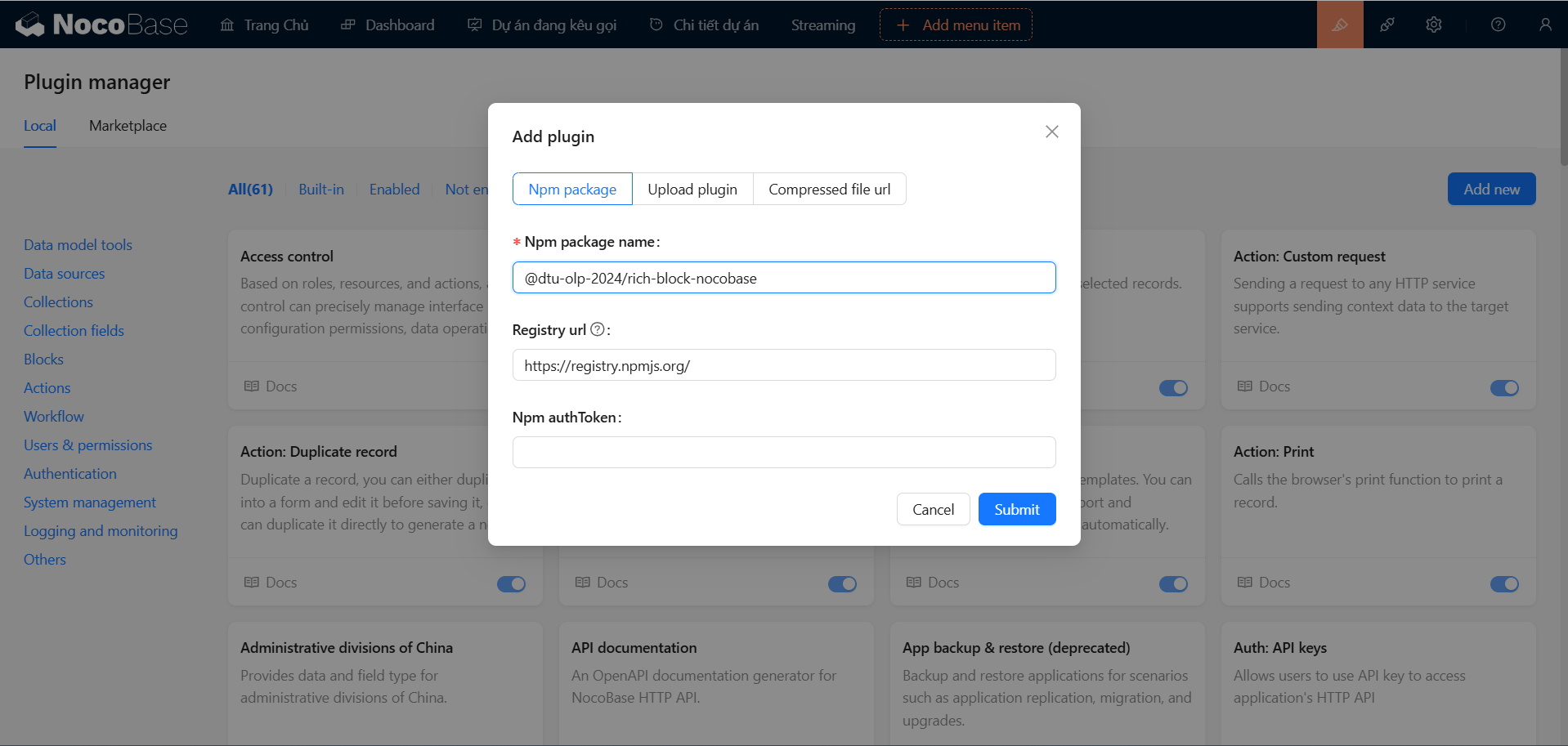1568x746 pixels.
Task: Select Data sources category
Action: pyautogui.click(x=64, y=273)
